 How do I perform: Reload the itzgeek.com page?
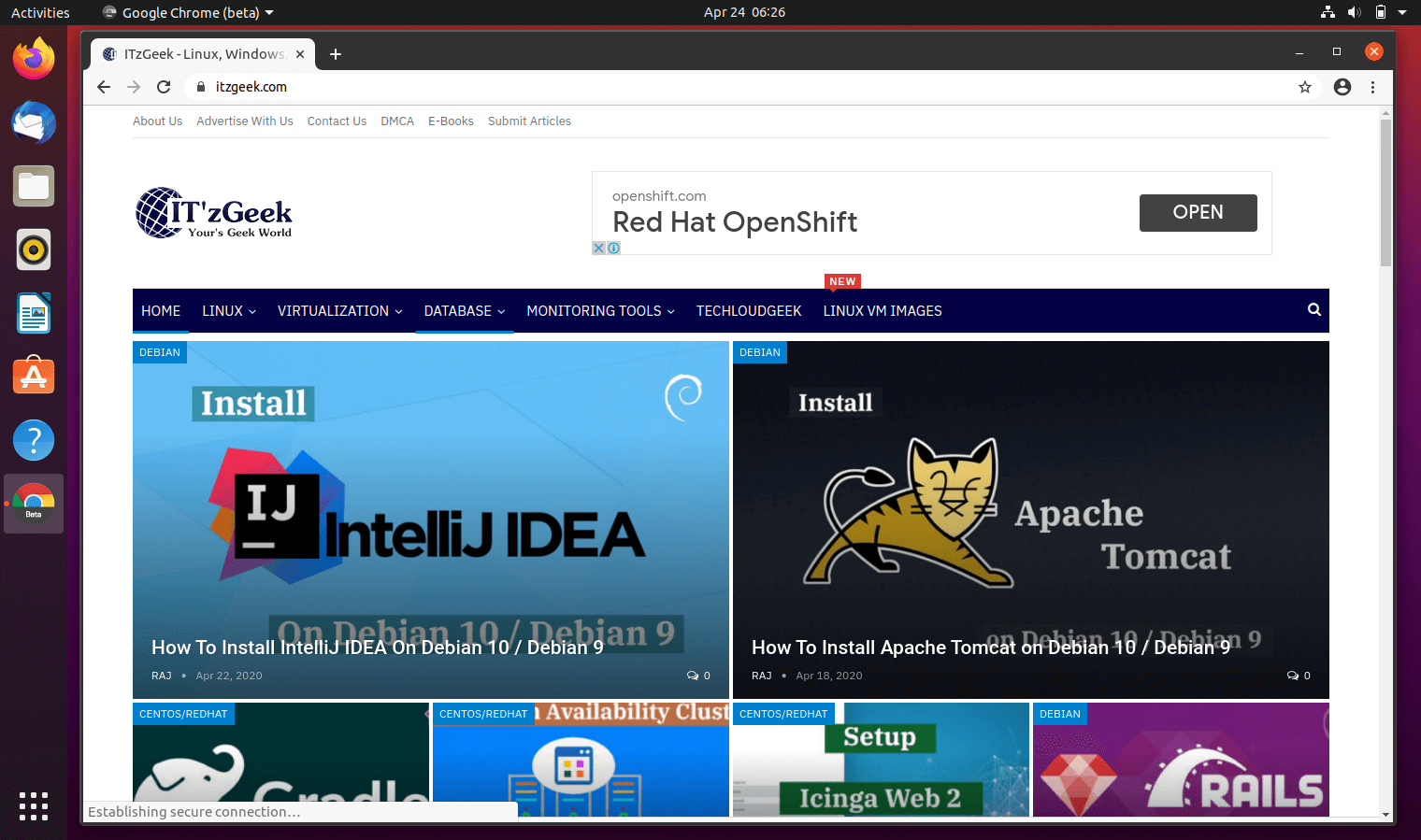point(164,87)
